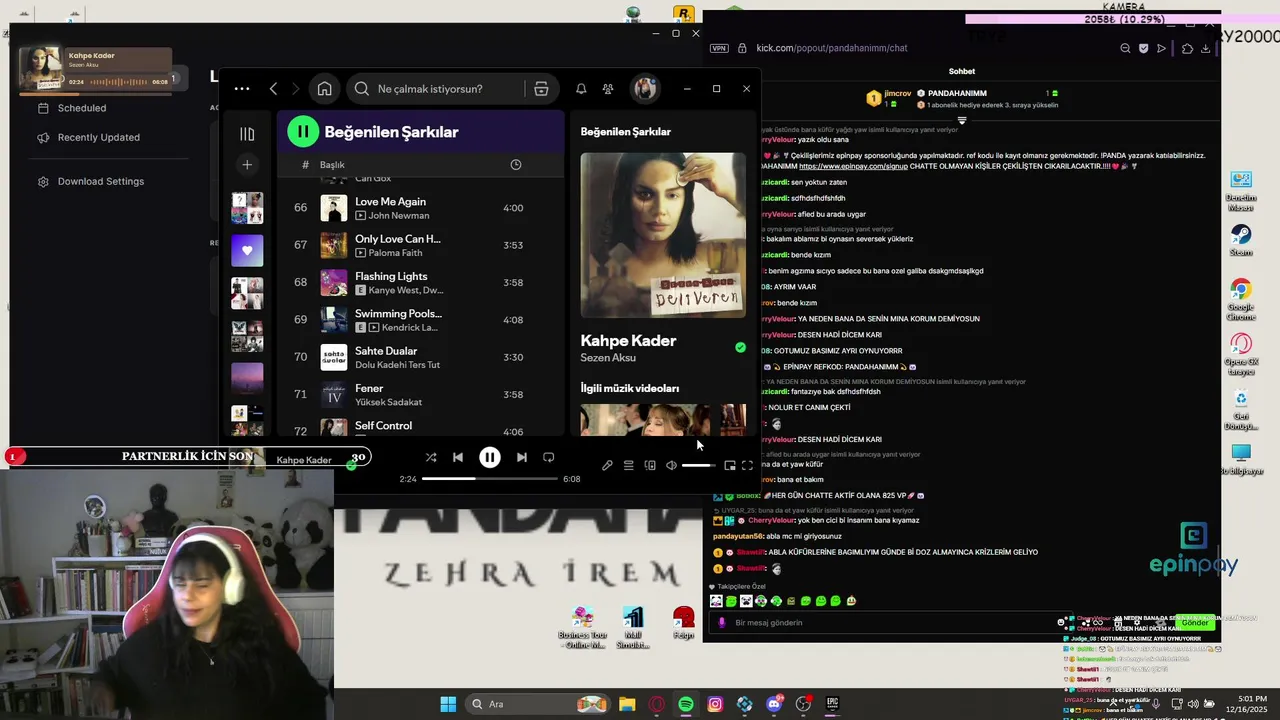Open Scheduled in the left sidebar
This screenshot has width=1280, height=720.
(x=82, y=108)
